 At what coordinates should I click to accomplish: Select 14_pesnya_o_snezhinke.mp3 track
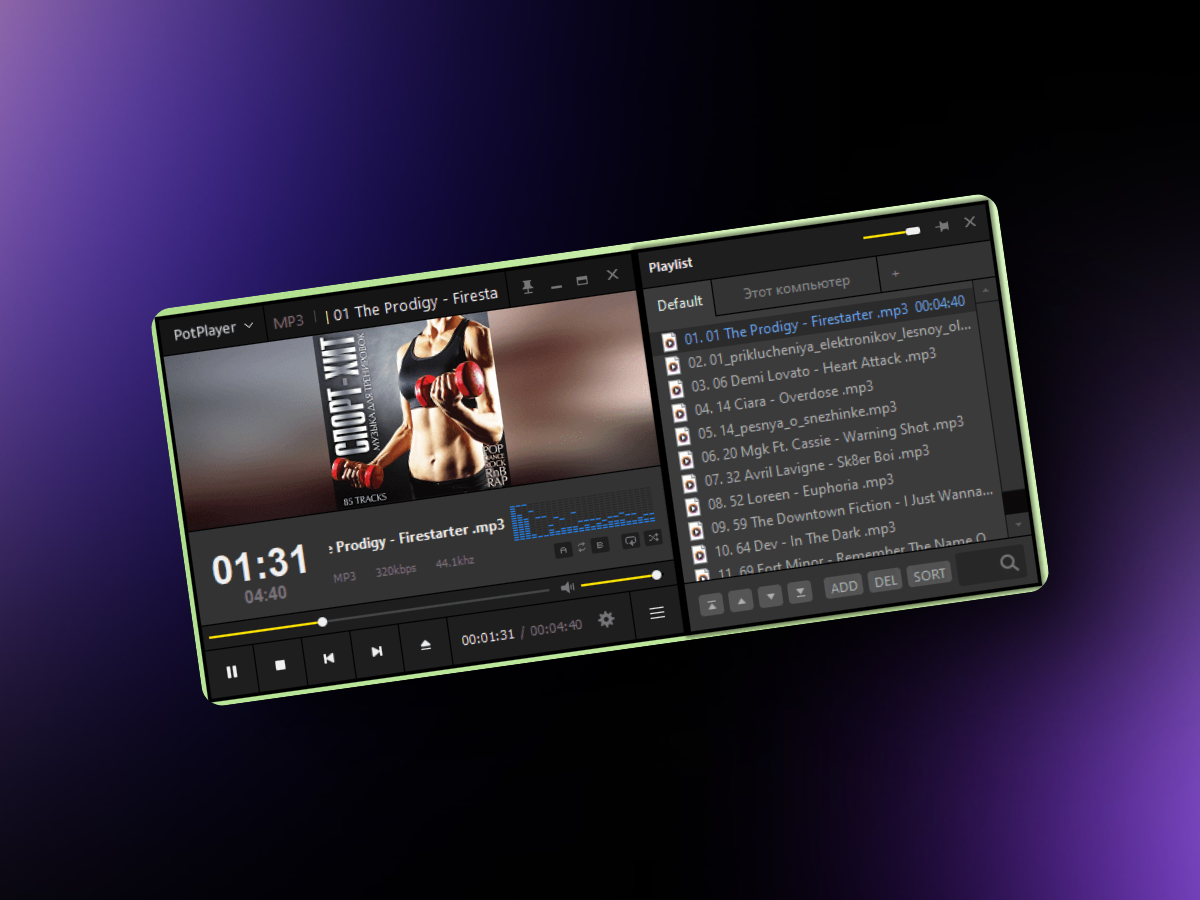point(827,414)
